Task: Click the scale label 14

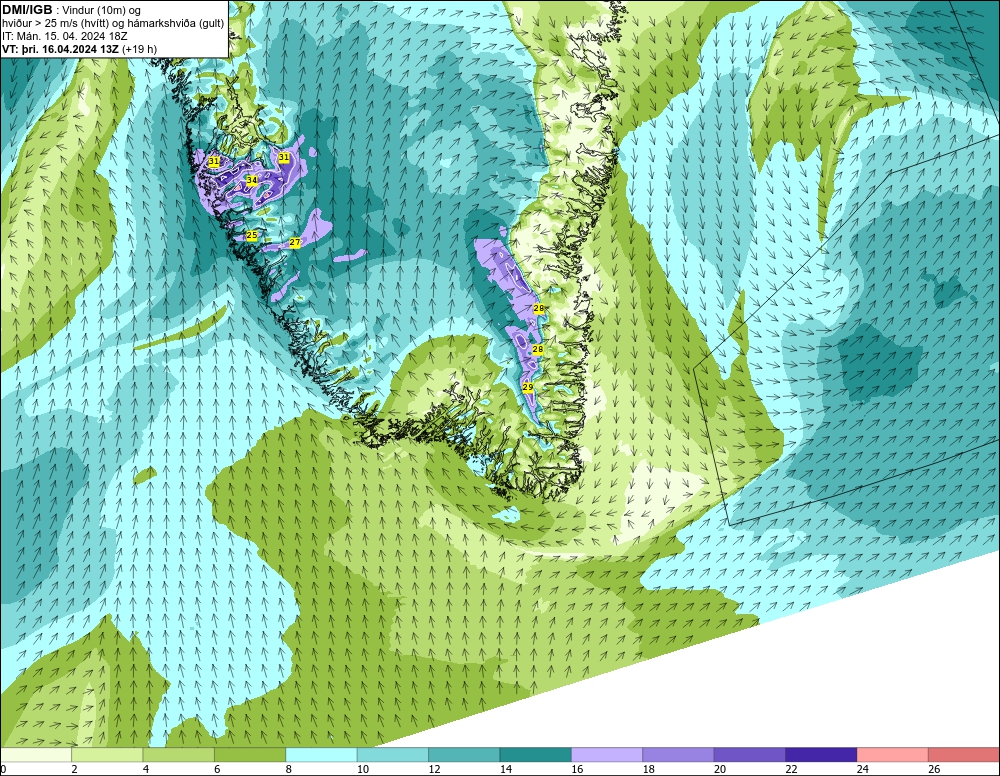Action: click(x=506, y=769)
